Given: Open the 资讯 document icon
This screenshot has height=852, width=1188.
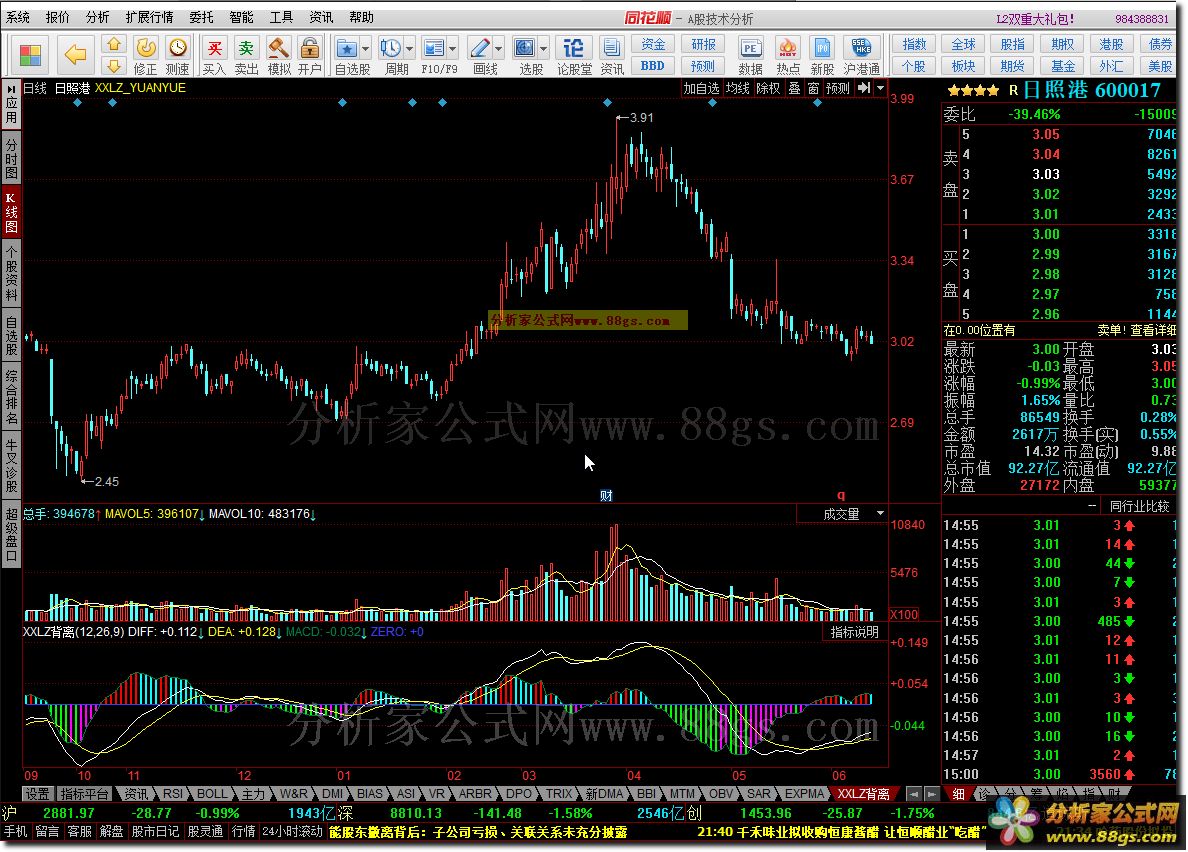Looking at the screenshot, I should (x=611, y=48).
